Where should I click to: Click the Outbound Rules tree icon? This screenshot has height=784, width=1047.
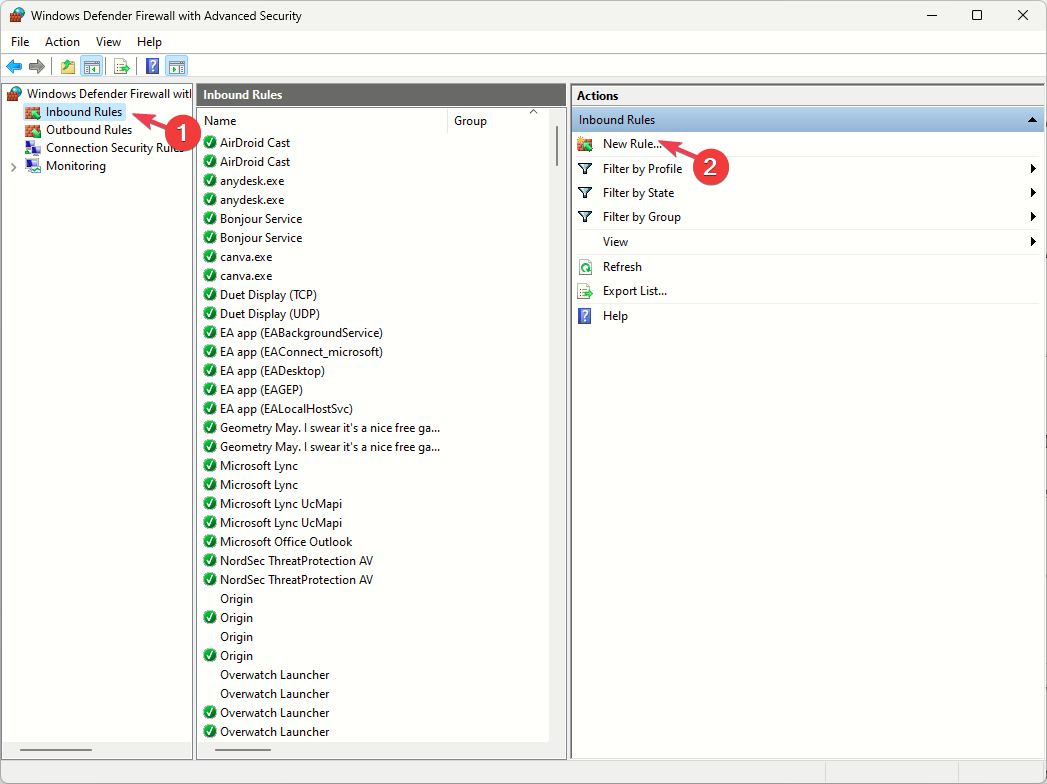click(x=33, y=130)
